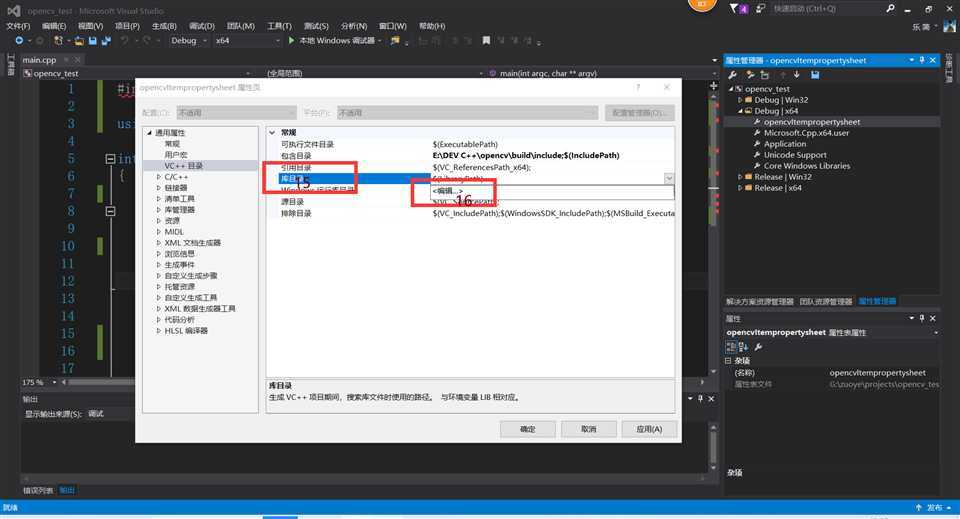
Task: Switch to 解决方案资源管理器 tab
Action: 760,301
